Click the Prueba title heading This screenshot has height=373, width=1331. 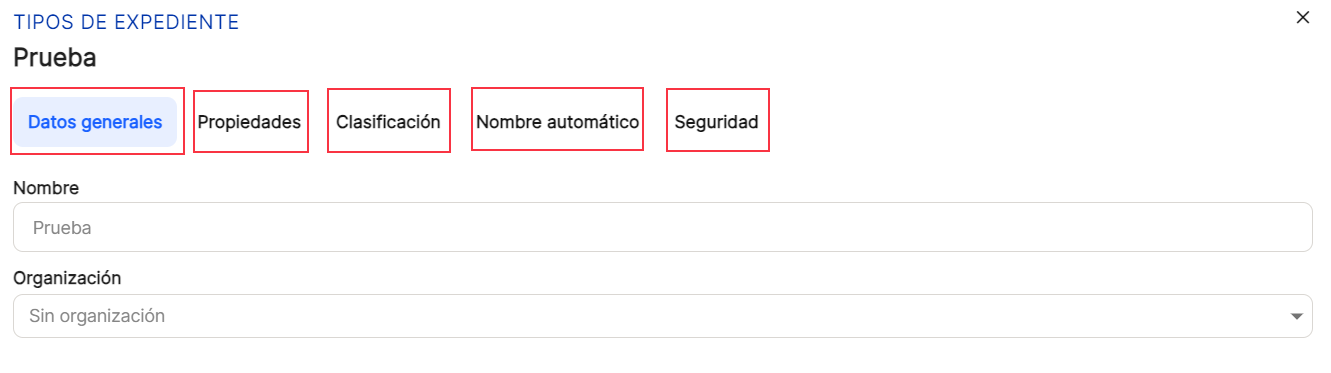click(55, 57)
